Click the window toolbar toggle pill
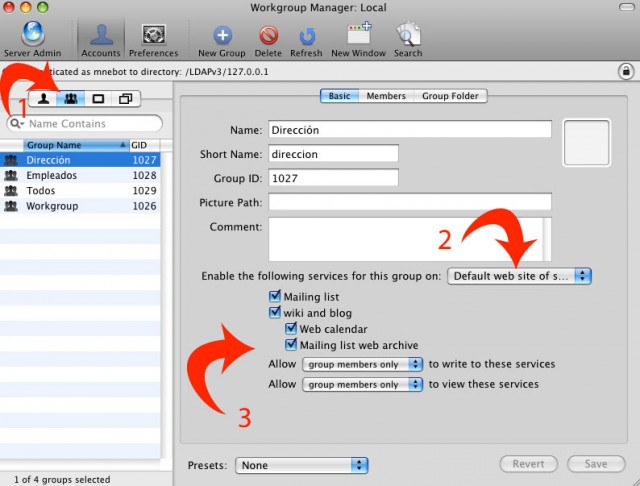The height and width of the screenshot is (486, 640). point(627,7)
